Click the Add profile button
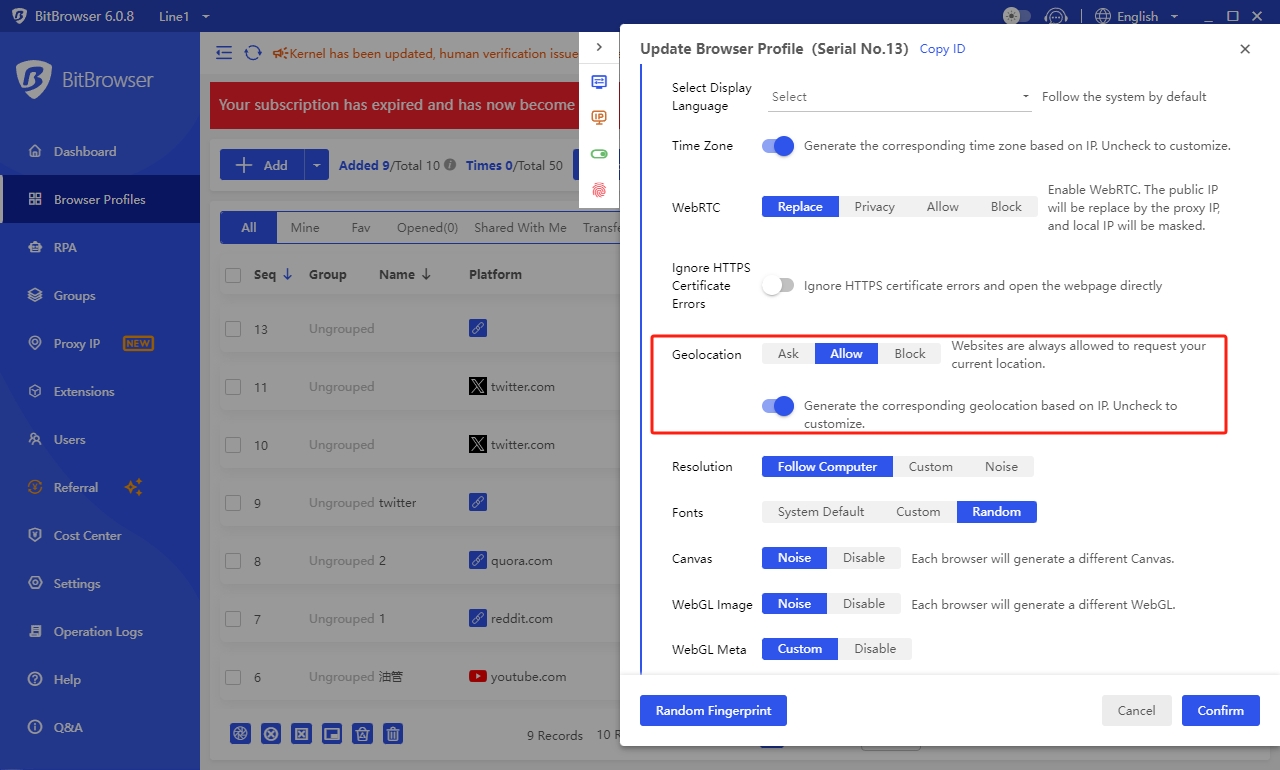 pos(261,165)
